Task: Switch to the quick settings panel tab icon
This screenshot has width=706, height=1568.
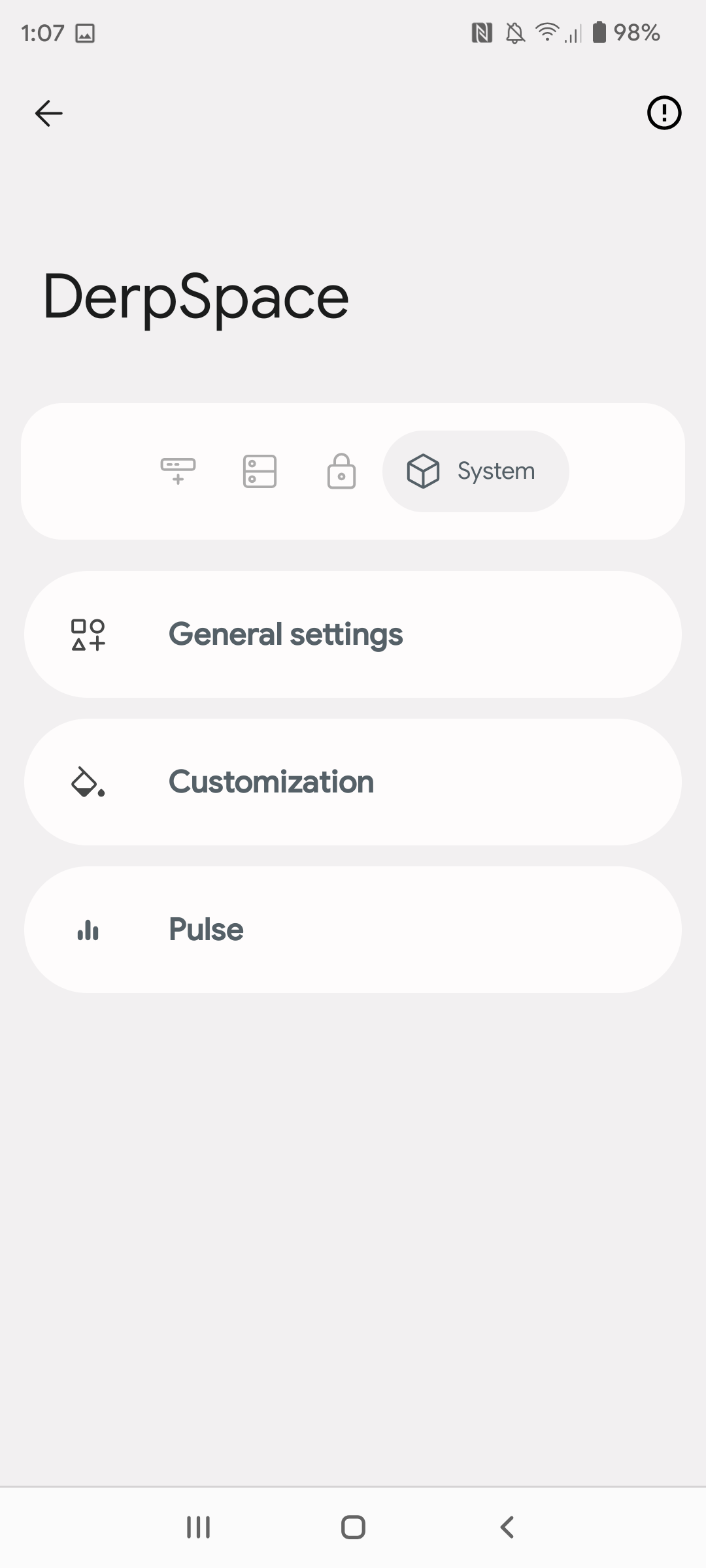Action: pyautogui.click(x=260, y=470)
